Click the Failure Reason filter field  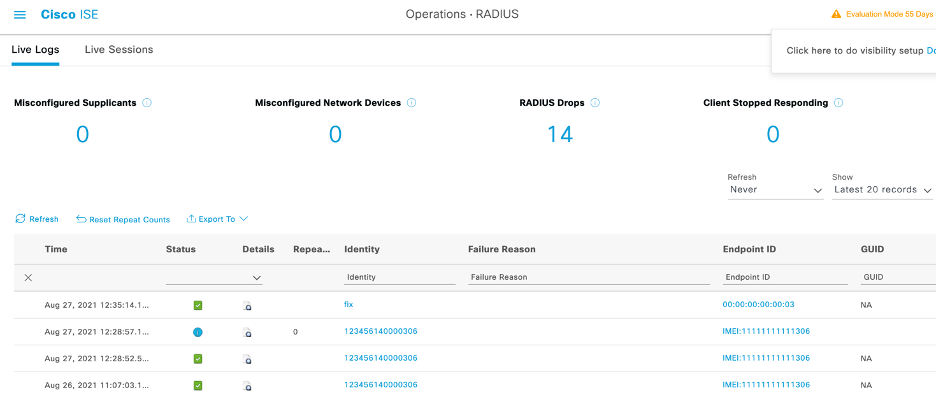tap(589, 277)
